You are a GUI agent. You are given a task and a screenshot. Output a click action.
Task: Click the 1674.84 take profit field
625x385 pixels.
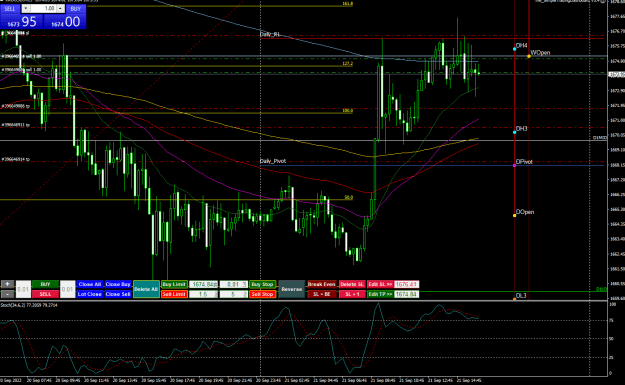click(406, 294)
